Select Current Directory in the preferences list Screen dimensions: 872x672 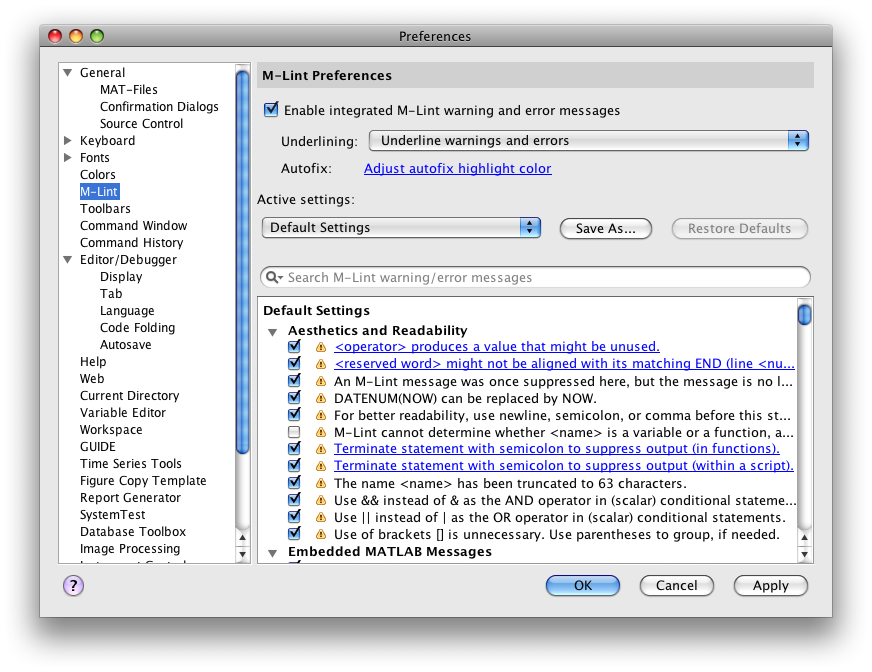point(129,396)
